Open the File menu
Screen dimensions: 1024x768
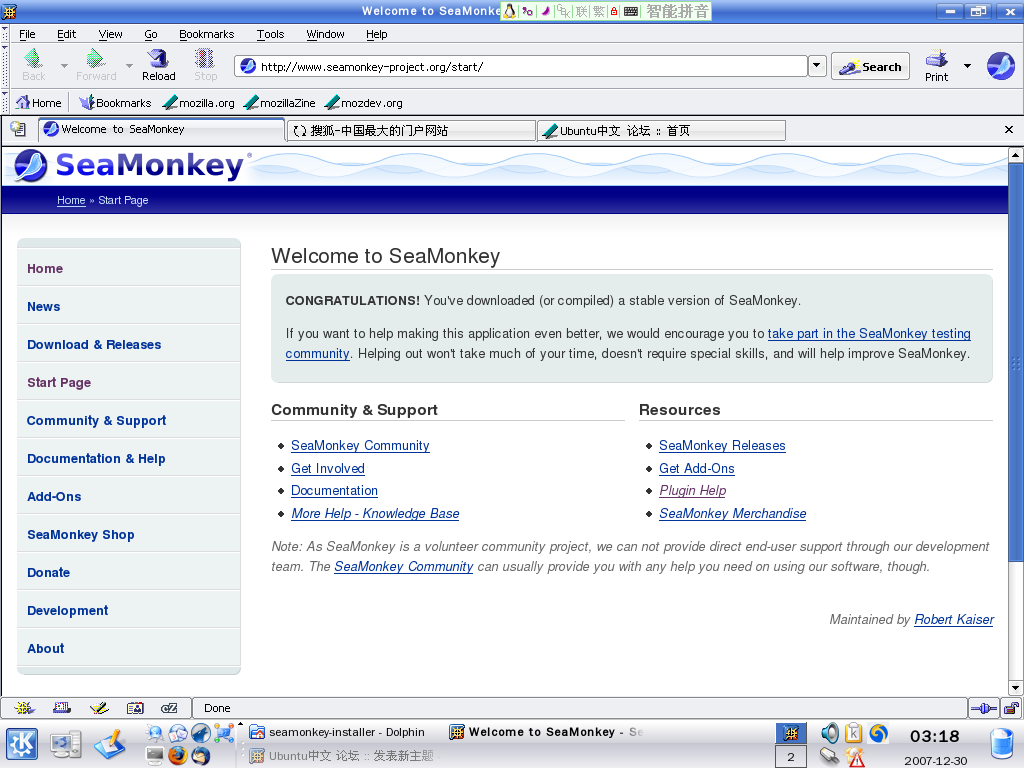pyautogui.click(x=27, y=34)
